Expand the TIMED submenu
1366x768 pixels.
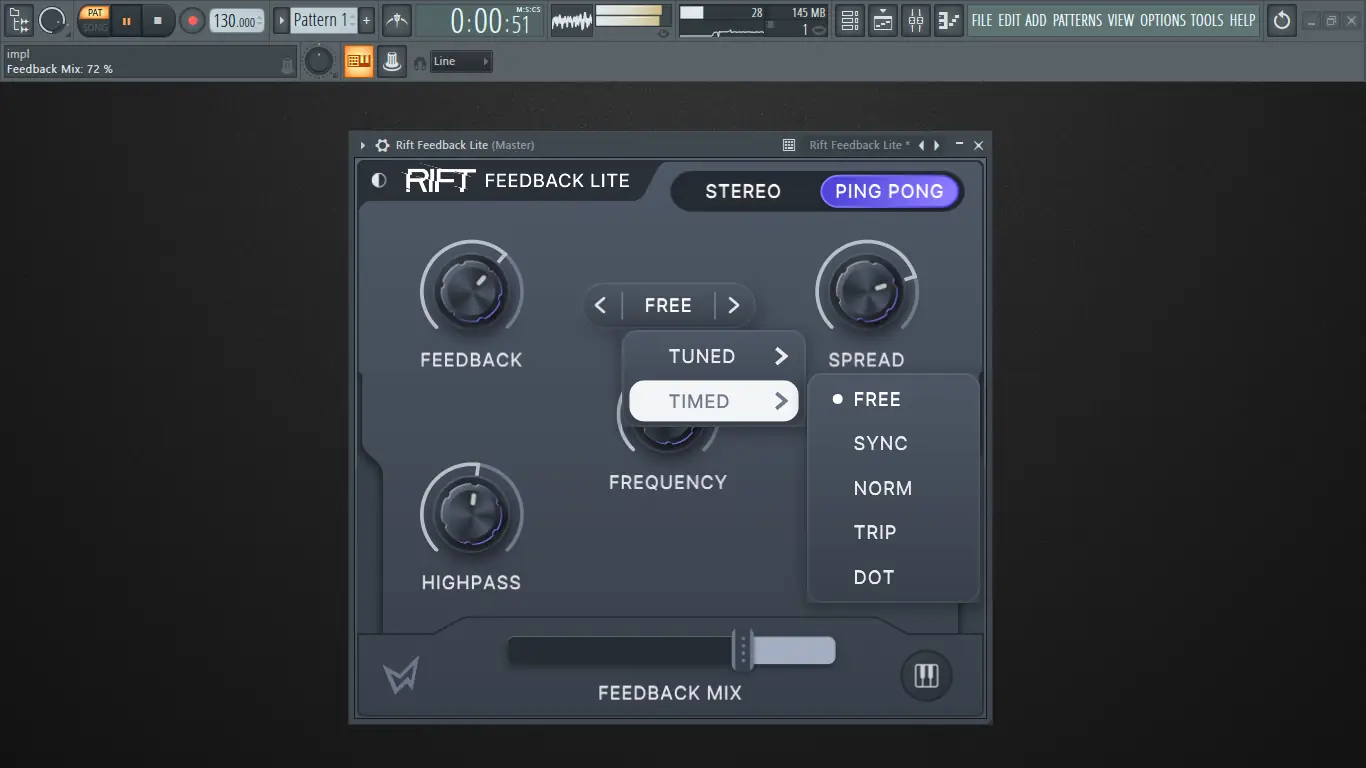click(x=713, y=401)
